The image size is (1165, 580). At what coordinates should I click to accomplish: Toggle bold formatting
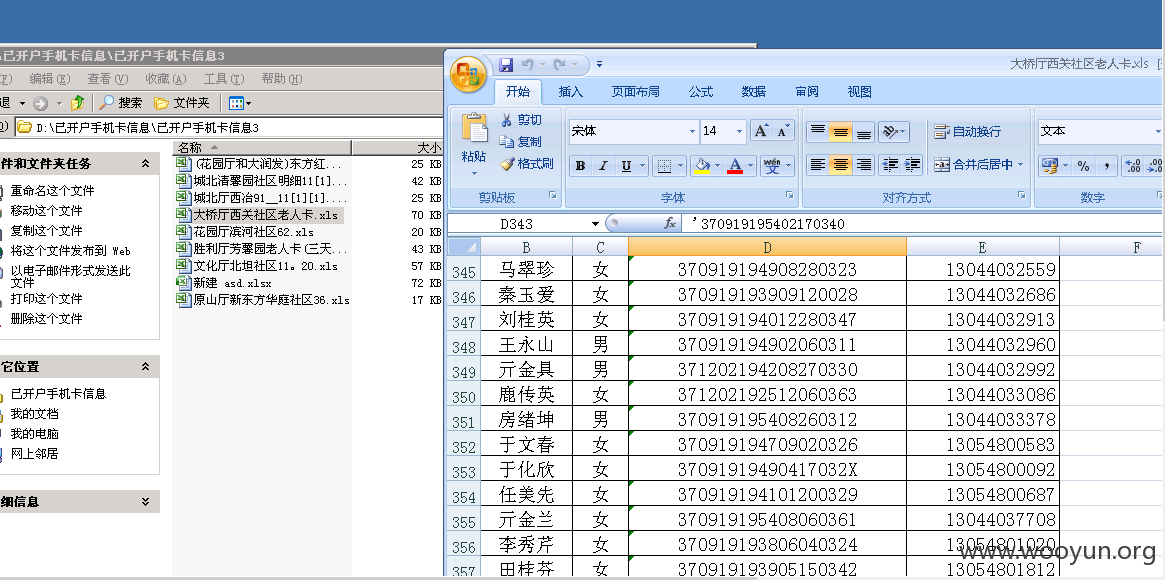pyautogui.click(x=580, y=166)
